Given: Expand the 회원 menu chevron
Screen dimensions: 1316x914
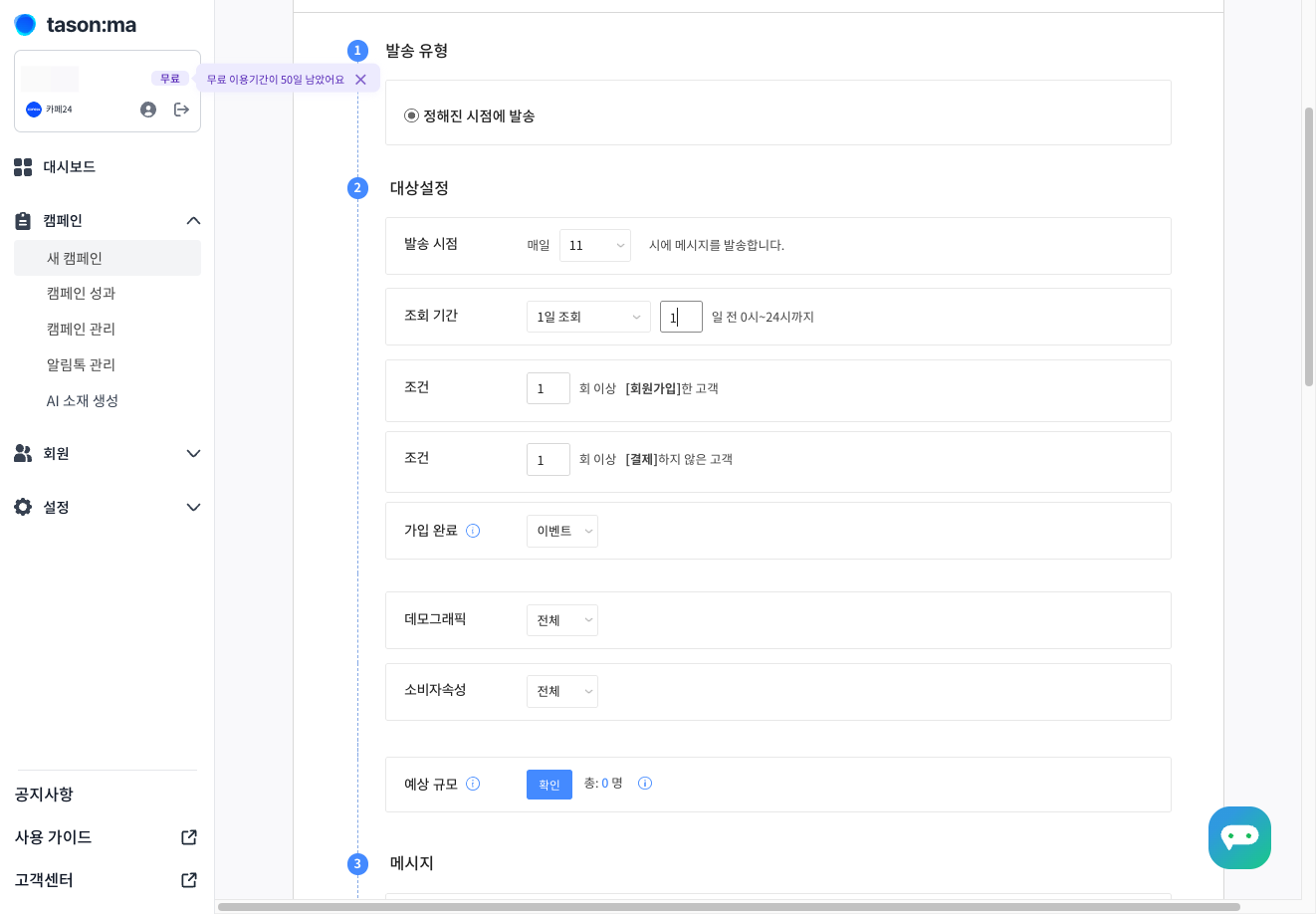Looking at the screenshot, I should (193, 454).
